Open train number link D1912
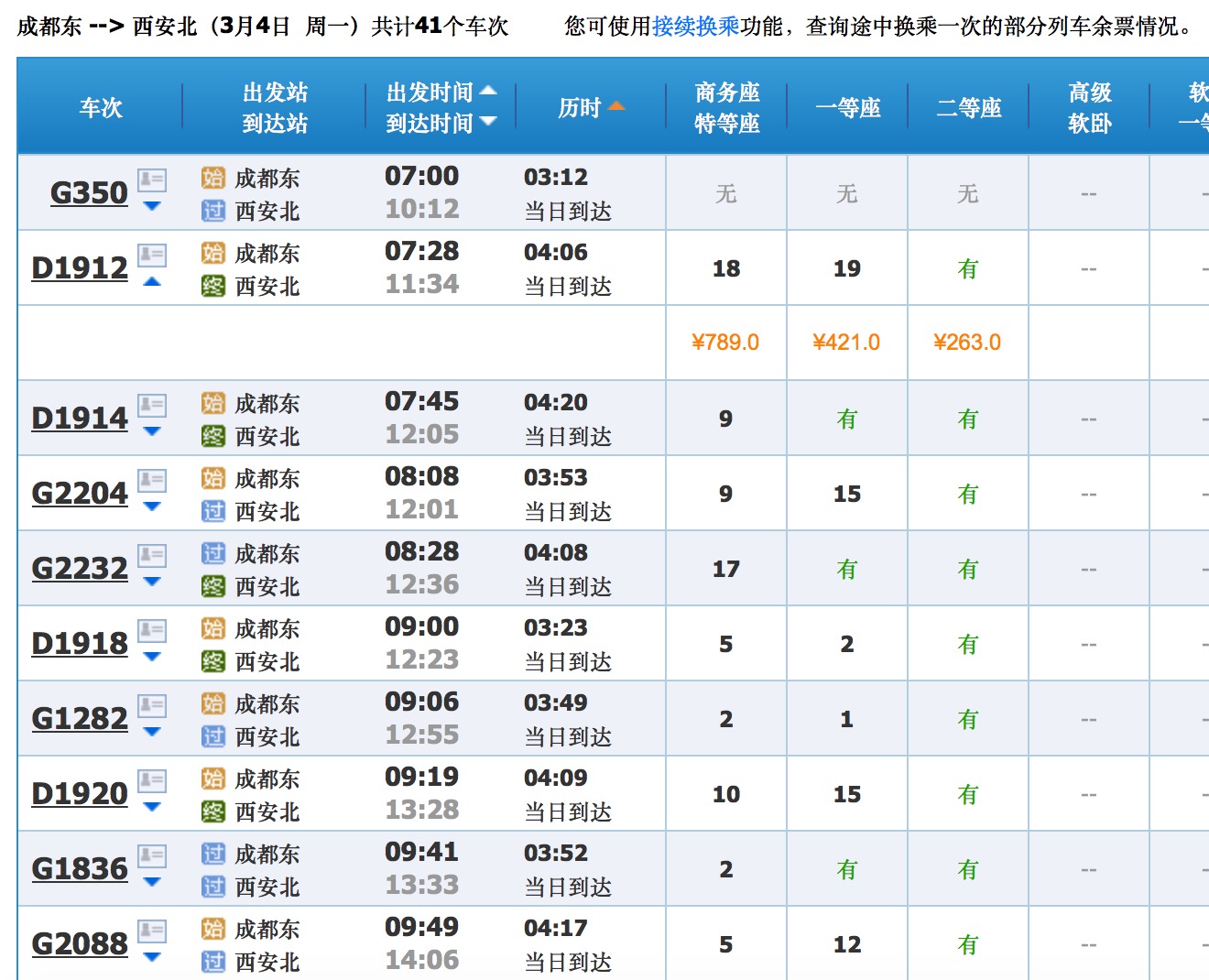This screenshot has width=1209, height=980. [x=80, y=268]
